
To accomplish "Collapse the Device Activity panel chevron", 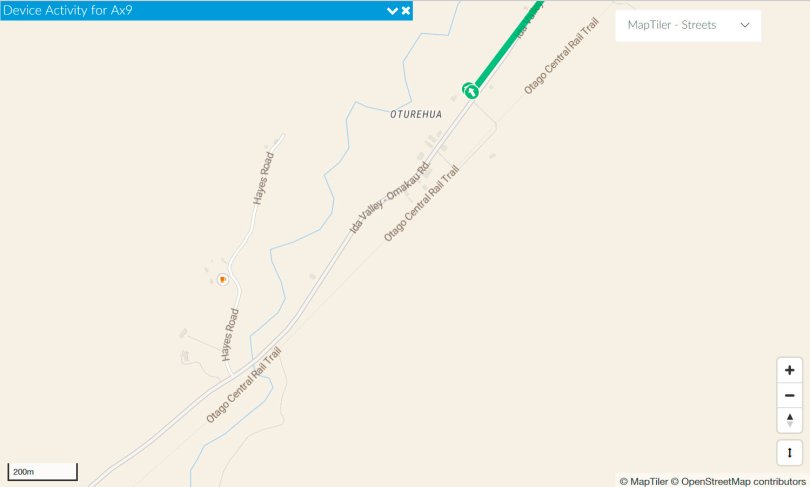I will click(x=392, y=10).
